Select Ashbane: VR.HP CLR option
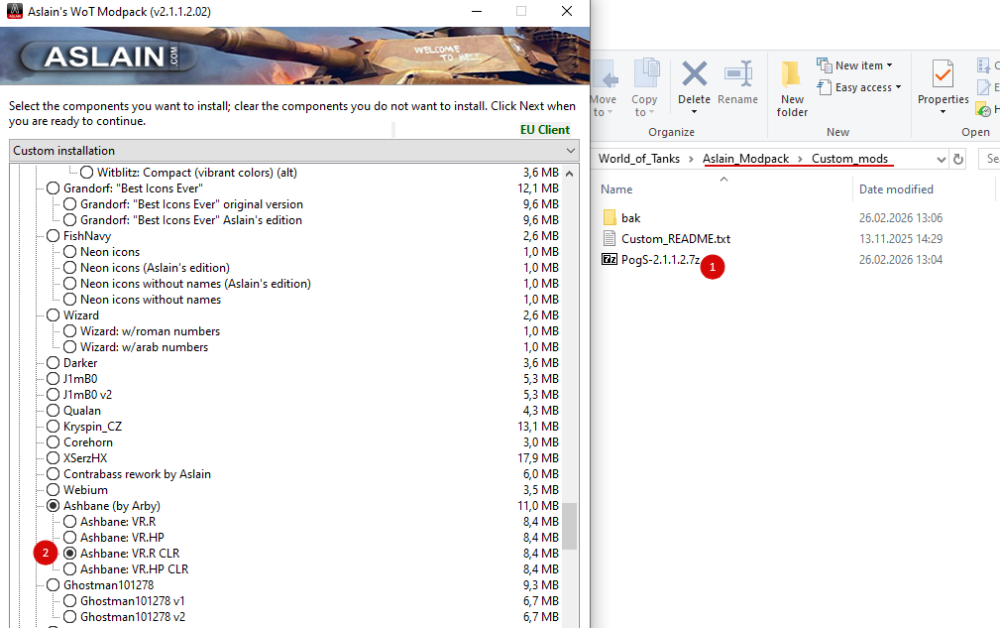The height and width of the screenshot is (628, 1000). 70,569
